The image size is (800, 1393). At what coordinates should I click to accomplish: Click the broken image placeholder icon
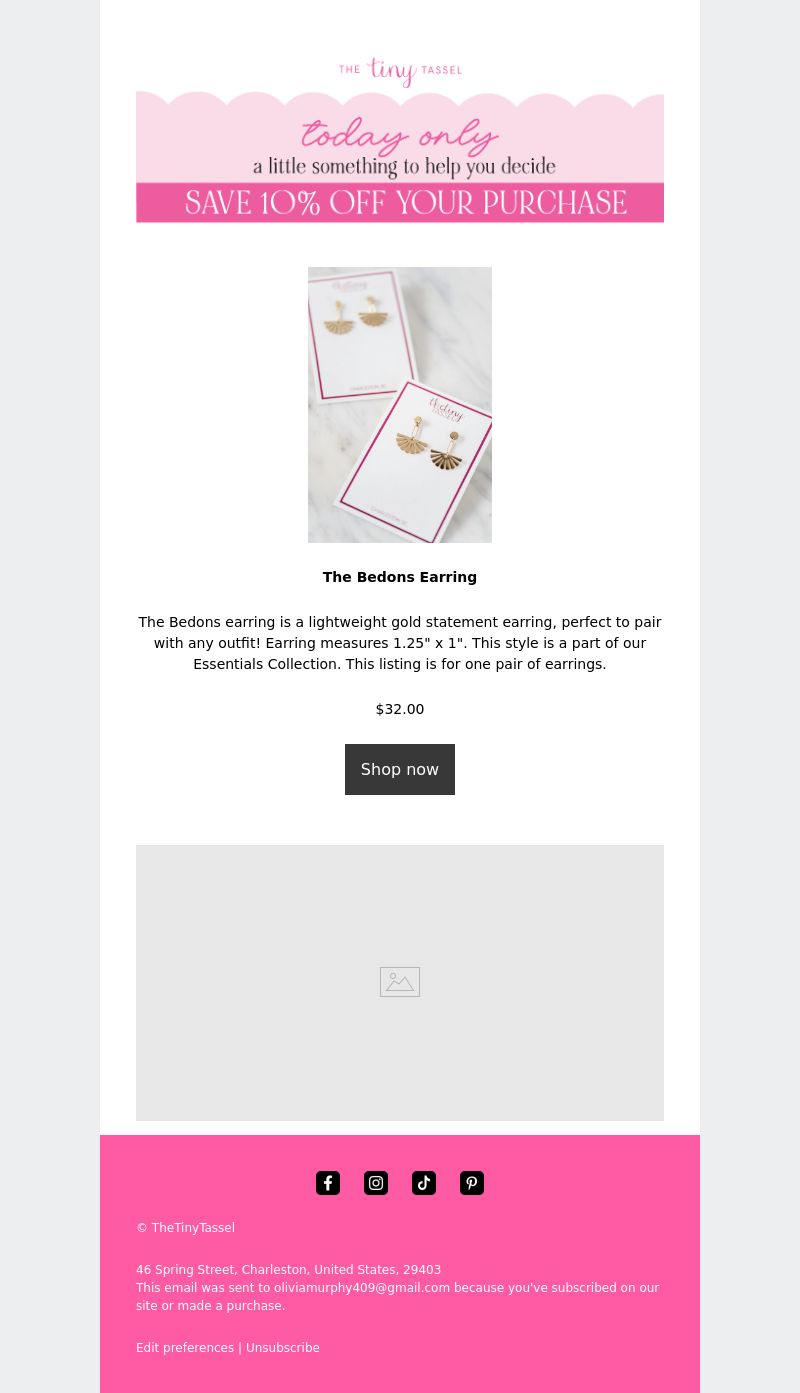[400, 982]
